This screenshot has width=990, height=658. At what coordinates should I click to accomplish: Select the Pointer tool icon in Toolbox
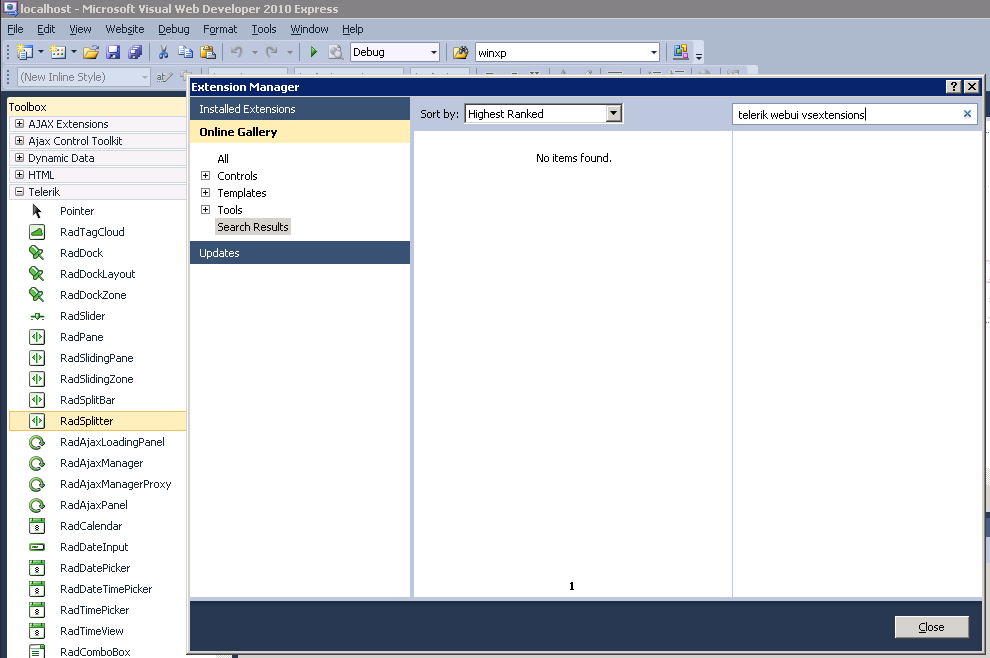37,211
